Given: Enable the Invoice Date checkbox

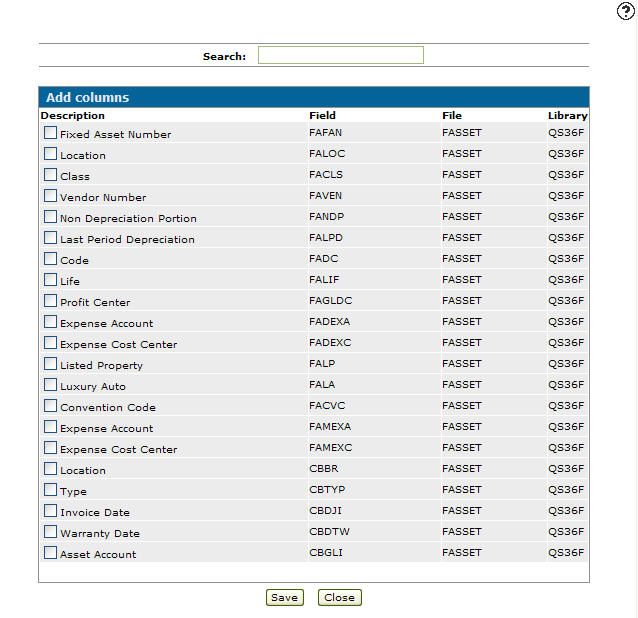Looking at the screenshot, I should (x=50, y=511).
